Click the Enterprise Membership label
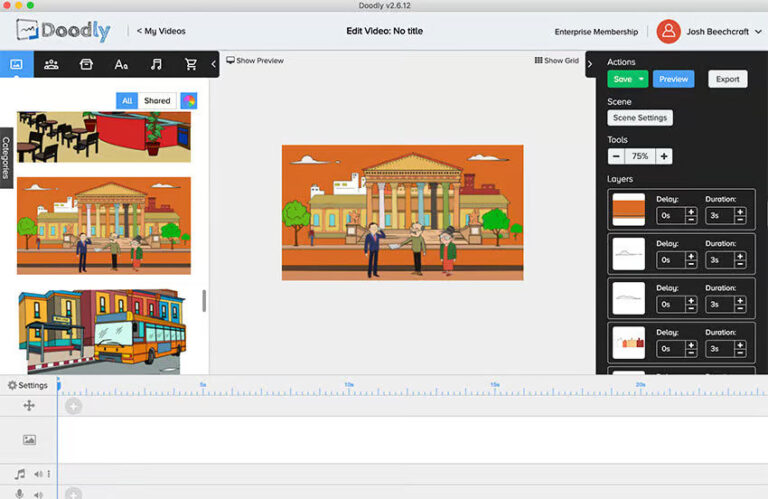The width and height of the screenshot is (768, 499). click(596, 32)
